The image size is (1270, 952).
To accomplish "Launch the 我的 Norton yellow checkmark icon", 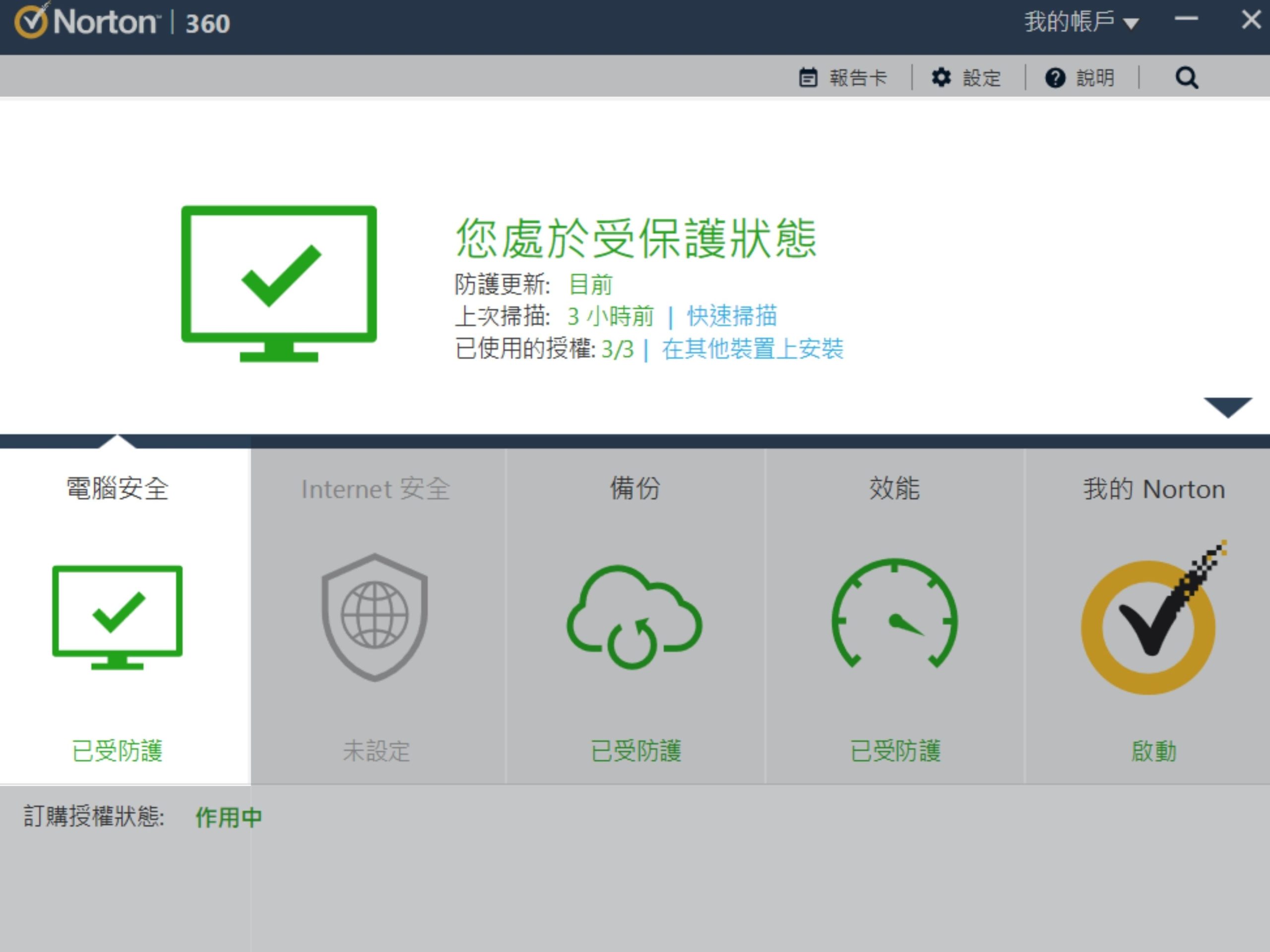I will click(1152, 617).
